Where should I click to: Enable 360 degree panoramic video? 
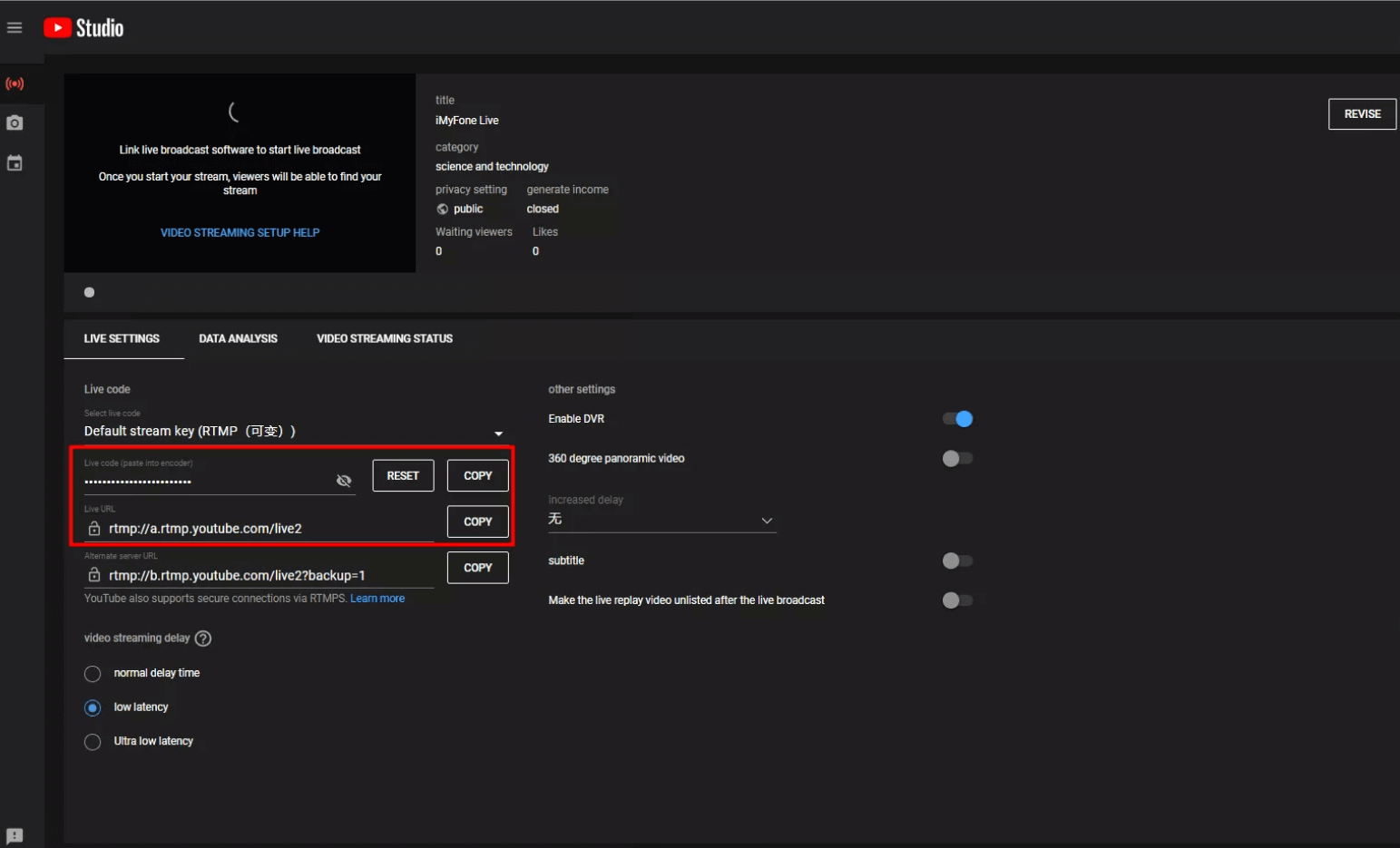click(x=957, y=459)
